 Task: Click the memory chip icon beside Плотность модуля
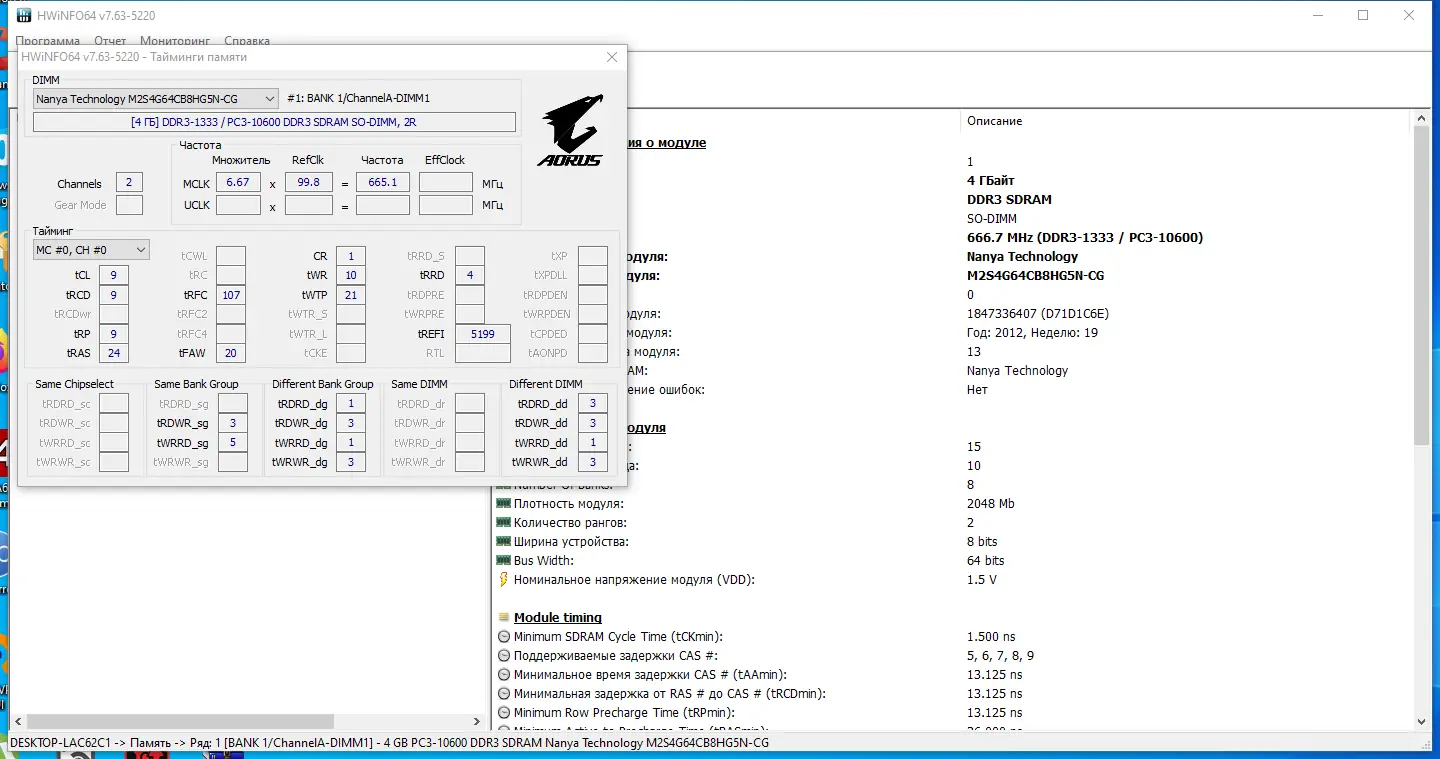click(503, 504)
